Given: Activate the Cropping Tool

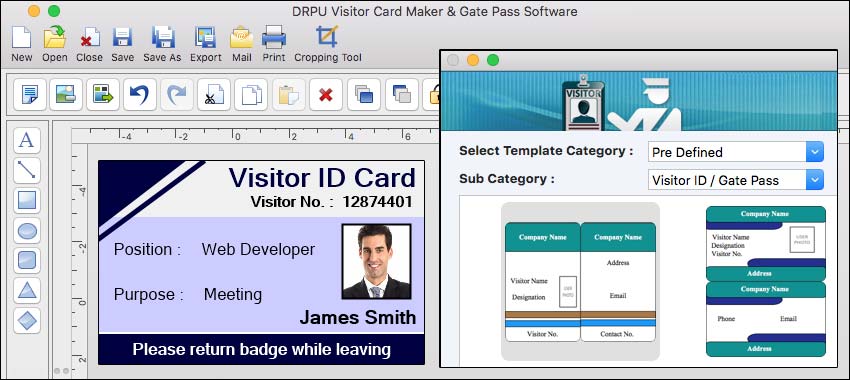Looking at the screenshot, I should (x=327, y=37).
